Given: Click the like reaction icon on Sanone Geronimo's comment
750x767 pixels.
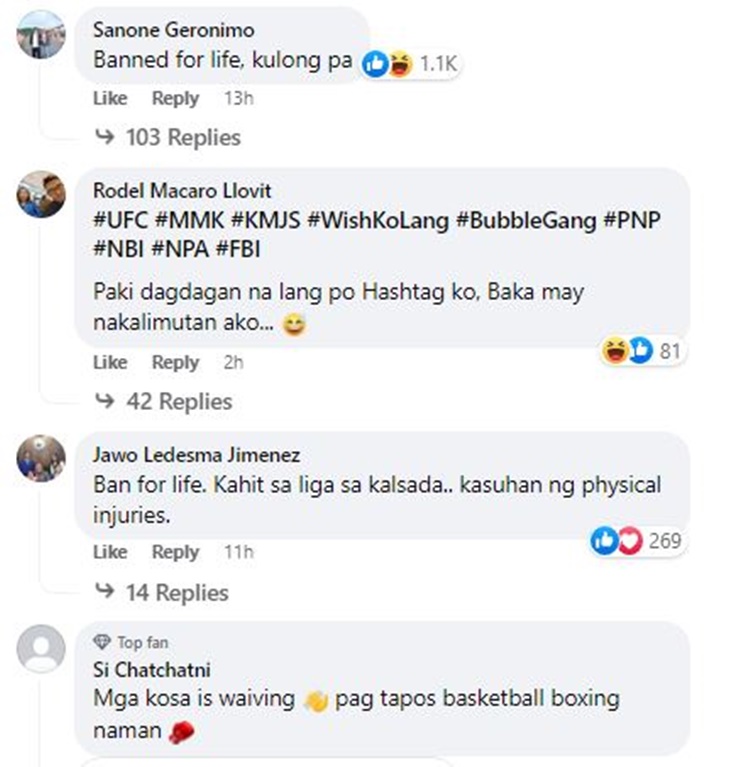Looking at the screenshot, I should 375,64.
